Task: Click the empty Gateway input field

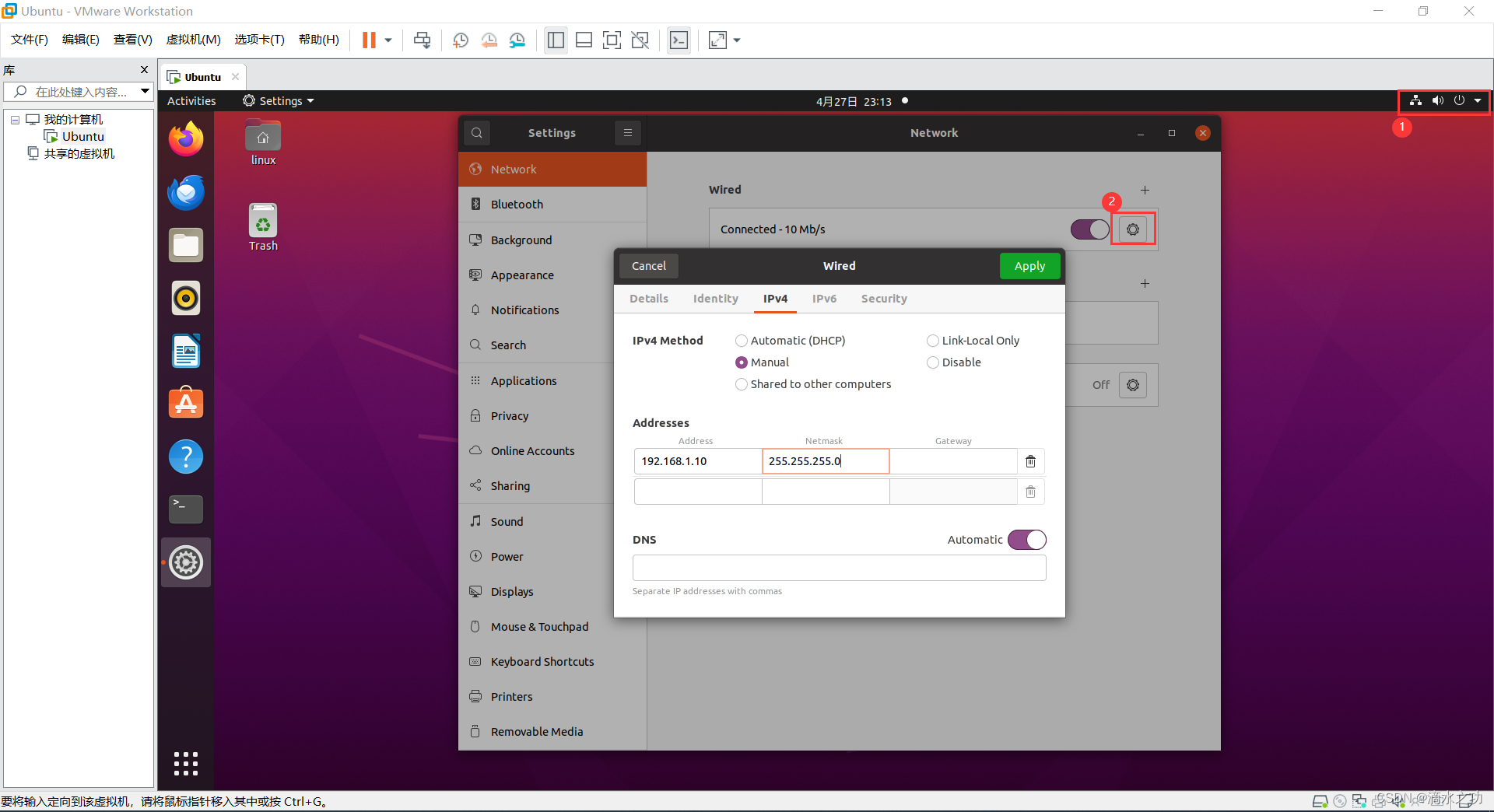Action: (x=952, y=461)
